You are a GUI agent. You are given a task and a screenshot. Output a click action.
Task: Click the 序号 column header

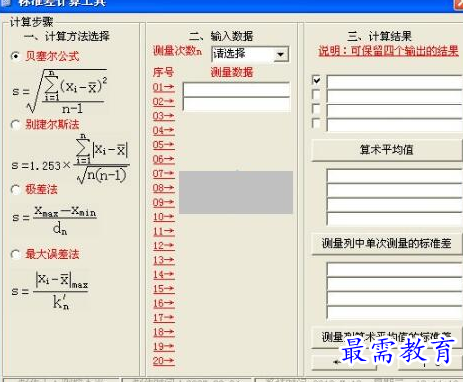(x=163, y=72)
